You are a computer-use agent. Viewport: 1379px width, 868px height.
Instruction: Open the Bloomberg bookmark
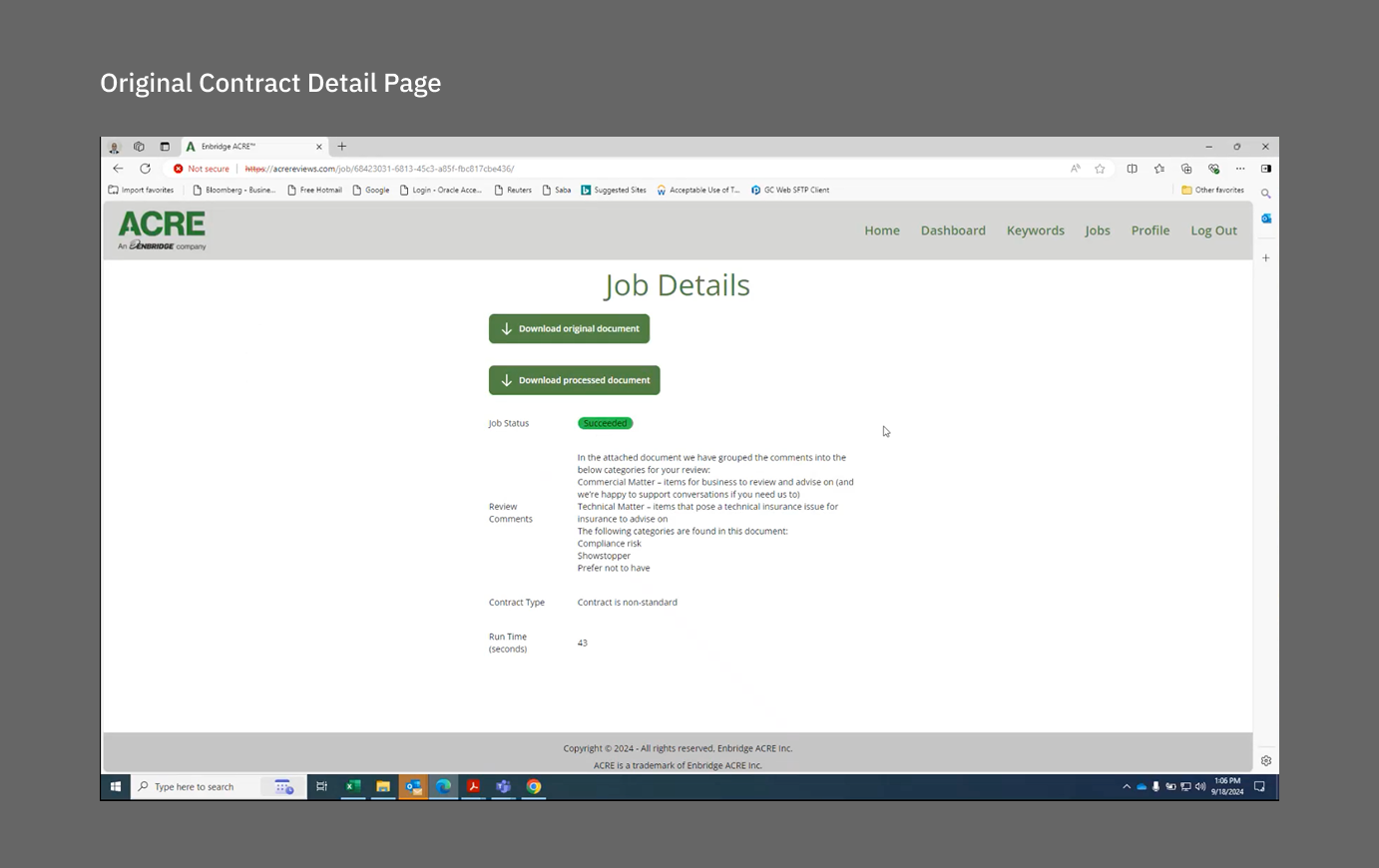(x=234, y=190)
